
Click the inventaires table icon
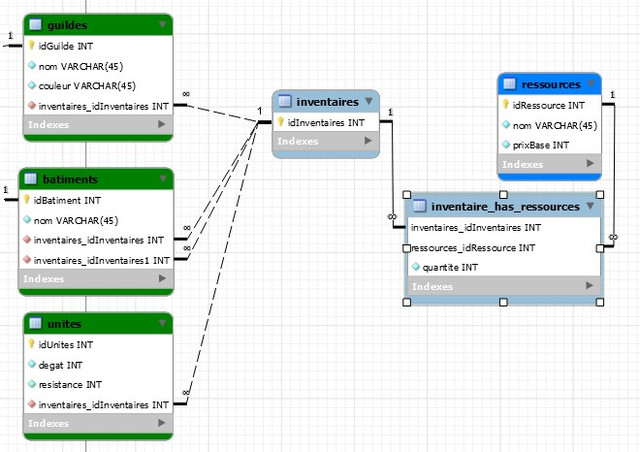click(284, 101)
